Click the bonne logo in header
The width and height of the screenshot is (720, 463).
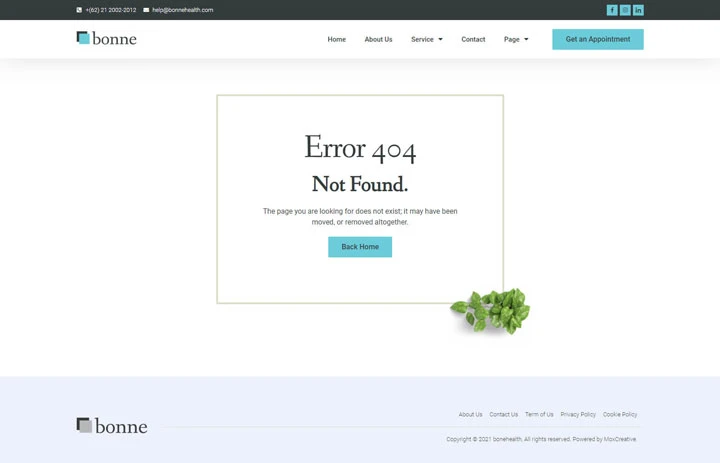[106, 39]
